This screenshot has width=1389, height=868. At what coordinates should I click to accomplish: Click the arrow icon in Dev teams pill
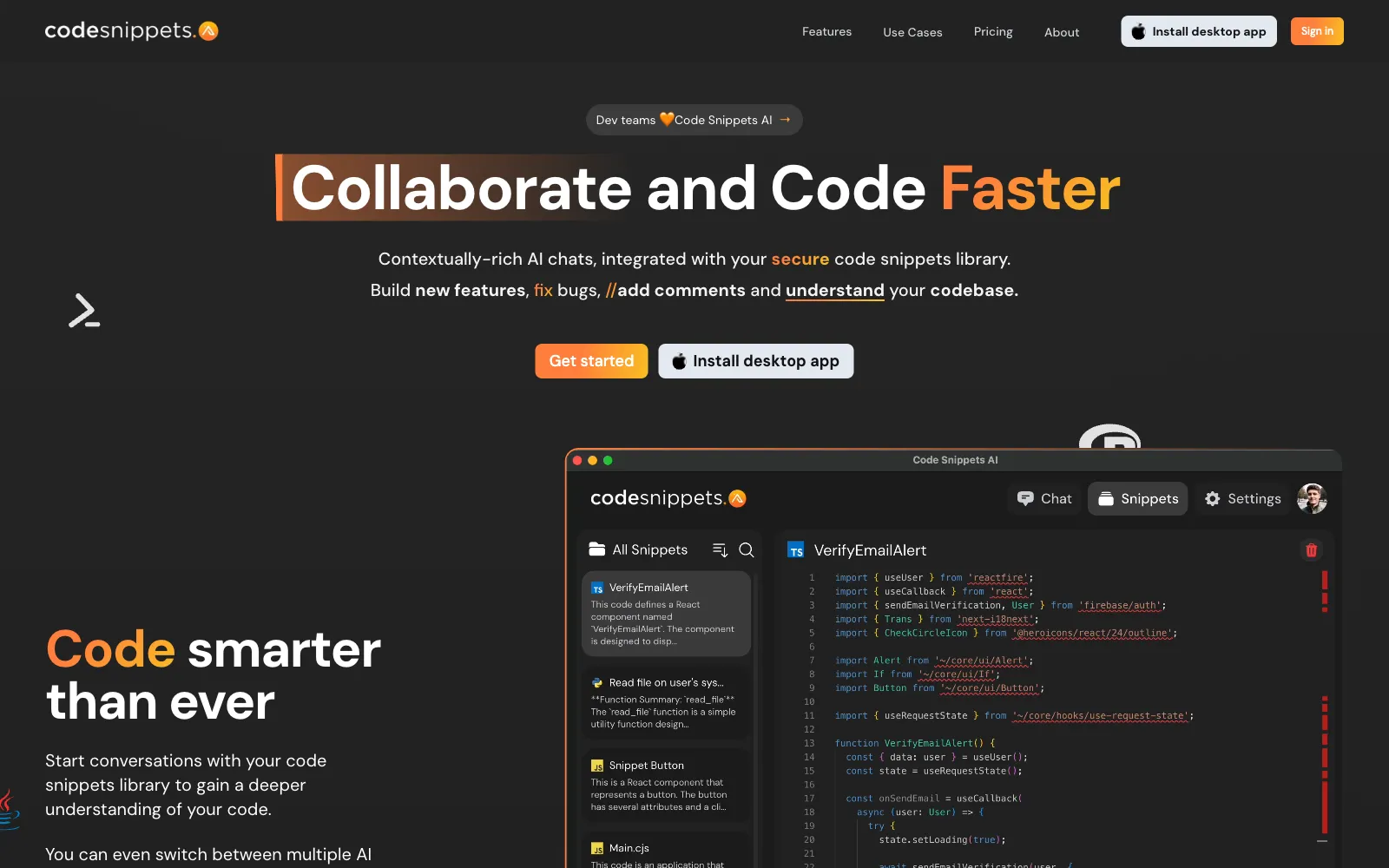click(x=786, y=120)
